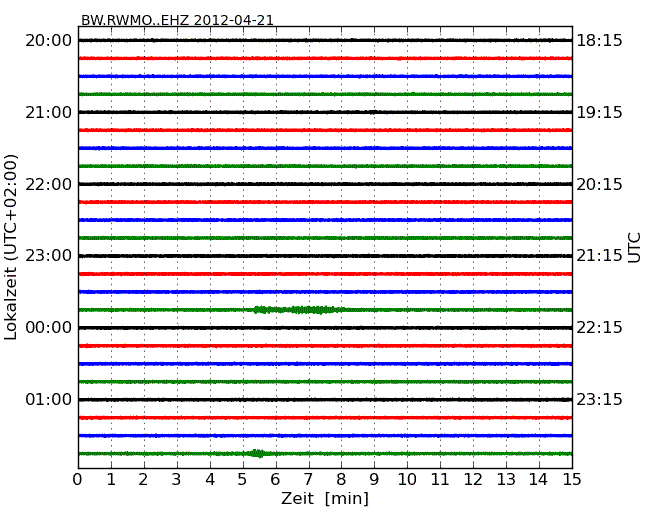Click the 3 minute tick label
Viewport: 650px width, 520px height.
click(x=177, y=479)
